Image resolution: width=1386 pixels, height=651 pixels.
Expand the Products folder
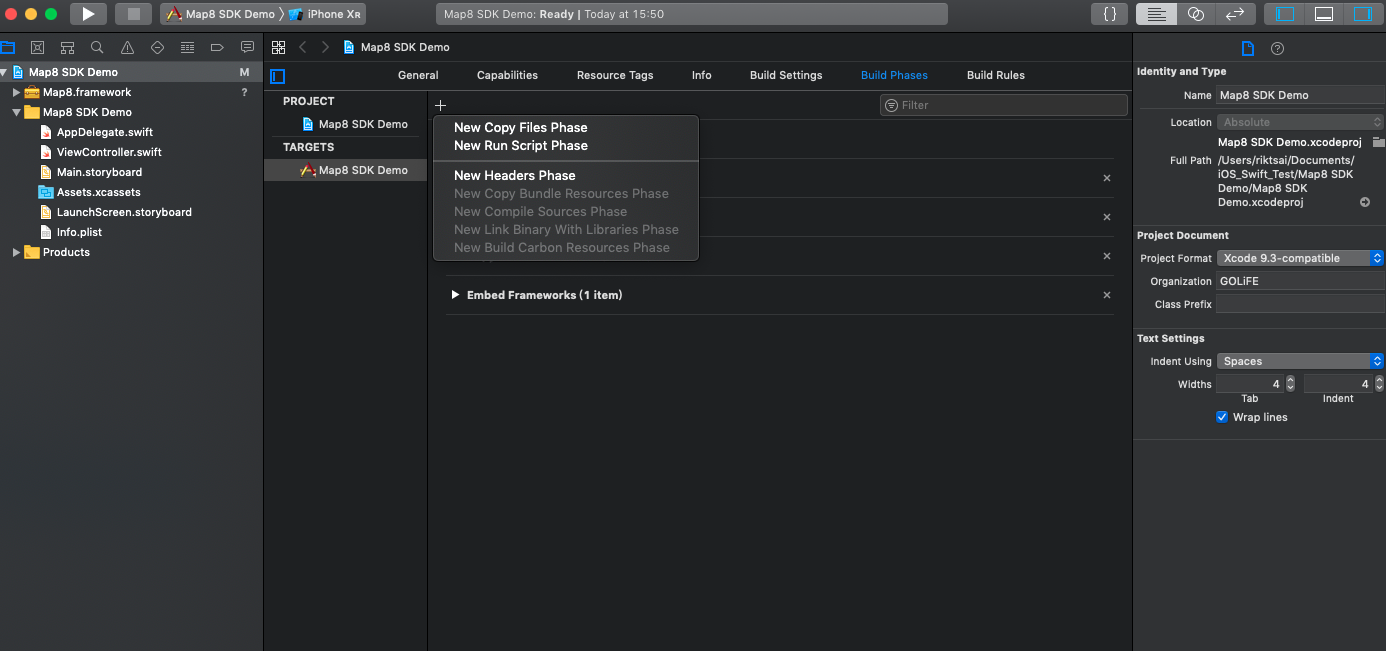click(16, 252)
